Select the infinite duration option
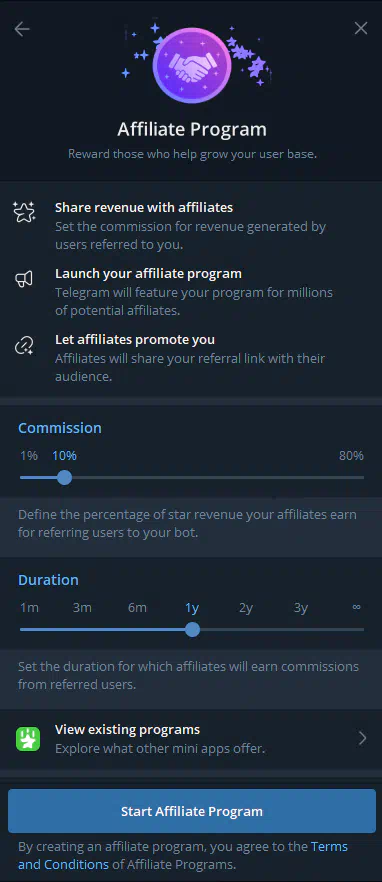 pyautogui.click(x=356, y=607)
